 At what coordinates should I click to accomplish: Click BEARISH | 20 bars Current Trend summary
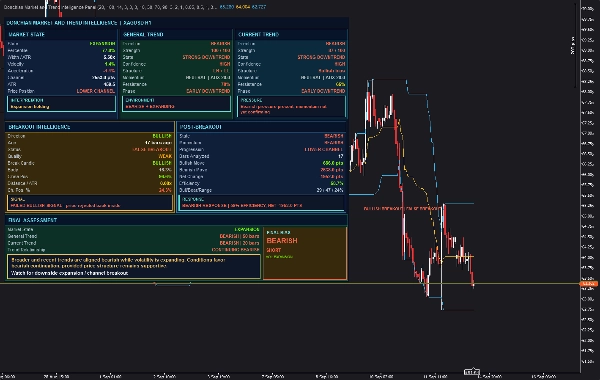[239, 243]
